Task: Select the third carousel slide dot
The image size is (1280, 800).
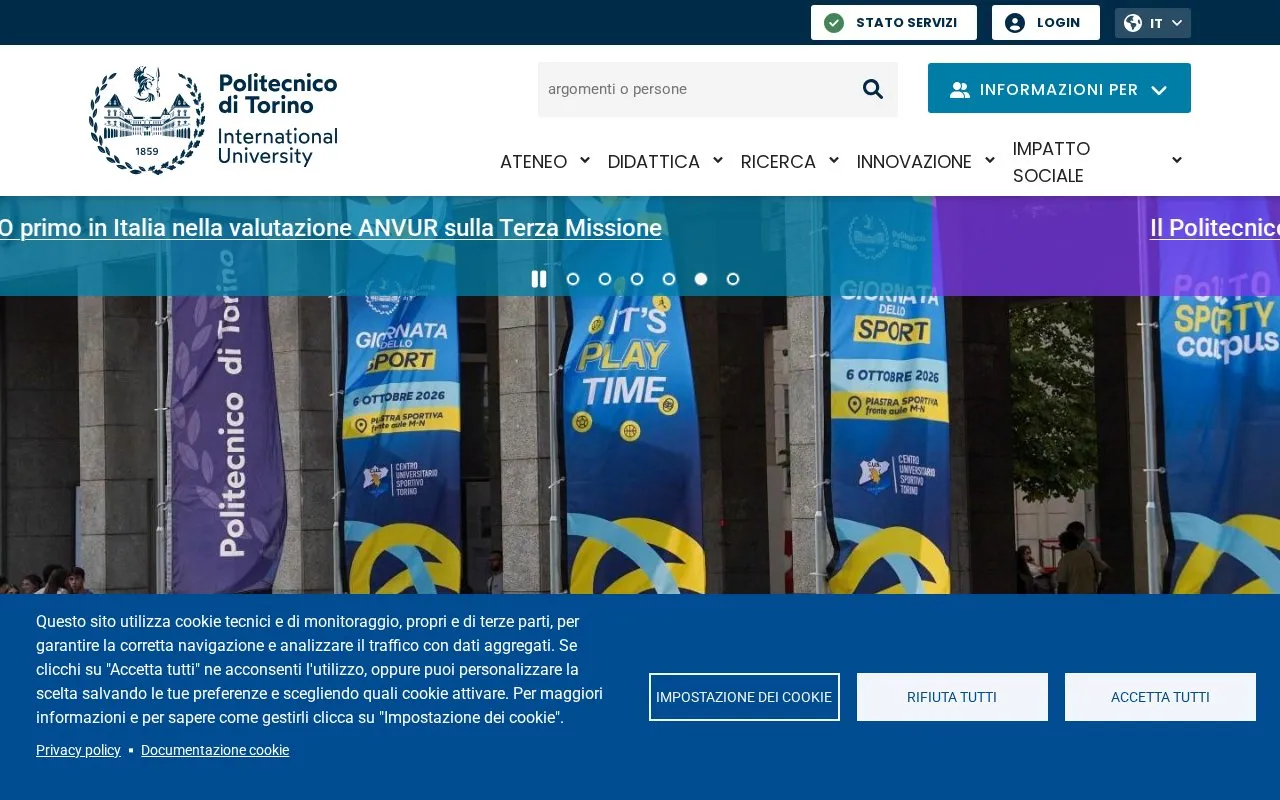Action: (637, 279)
